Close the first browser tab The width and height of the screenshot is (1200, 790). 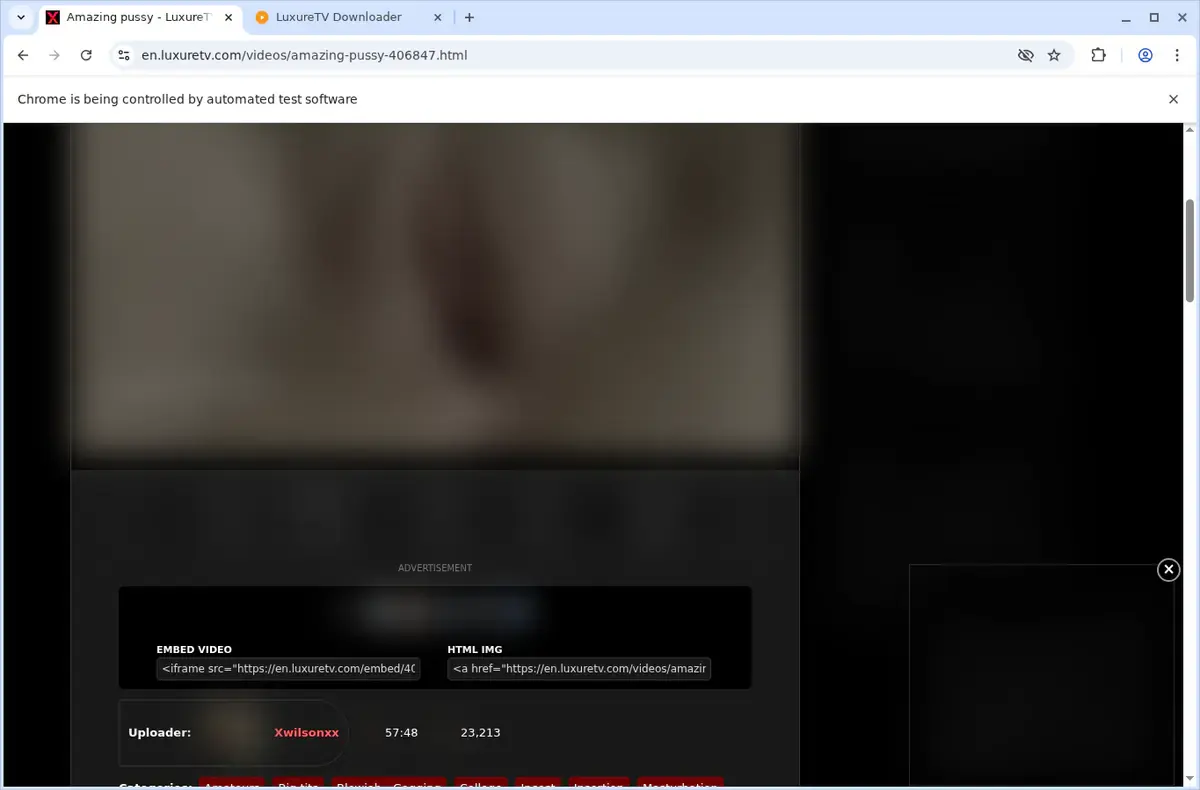[x=228, y=17]
